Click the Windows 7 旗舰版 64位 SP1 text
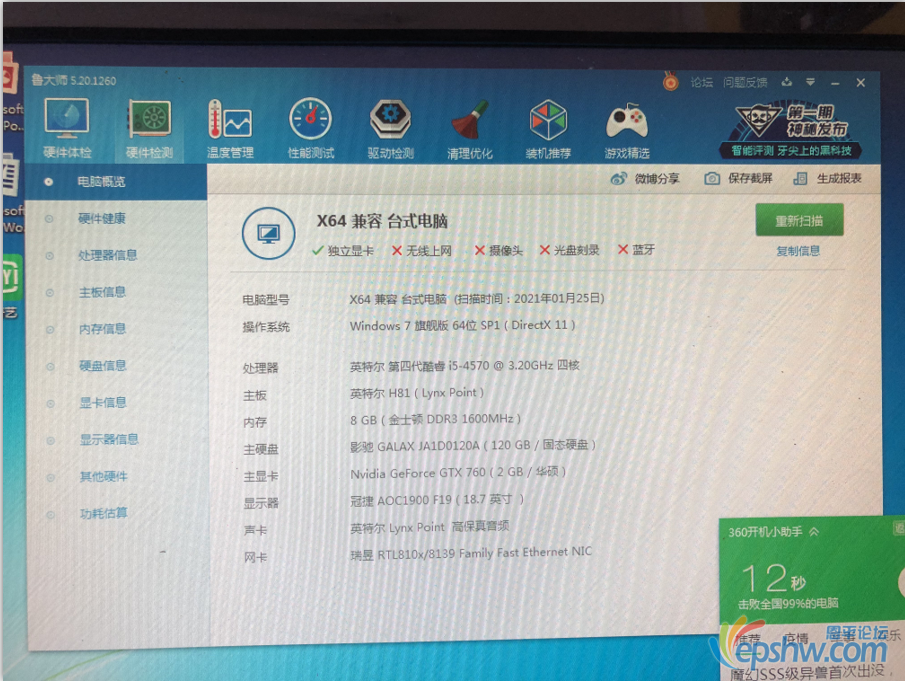The image size is (905, 681). [x=462, y=325]
